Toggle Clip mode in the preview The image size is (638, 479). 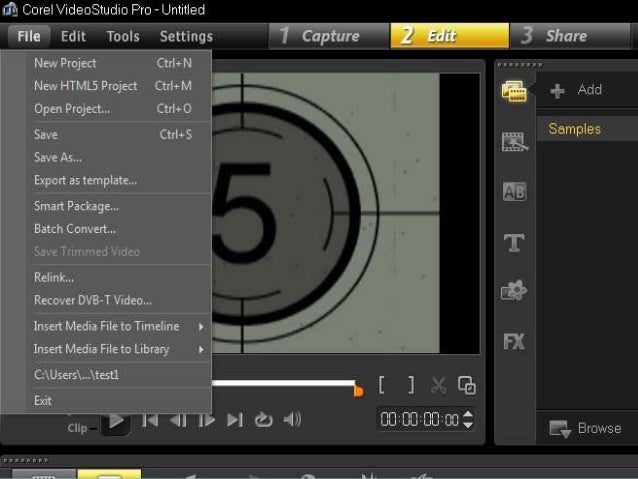pos(77,428)
